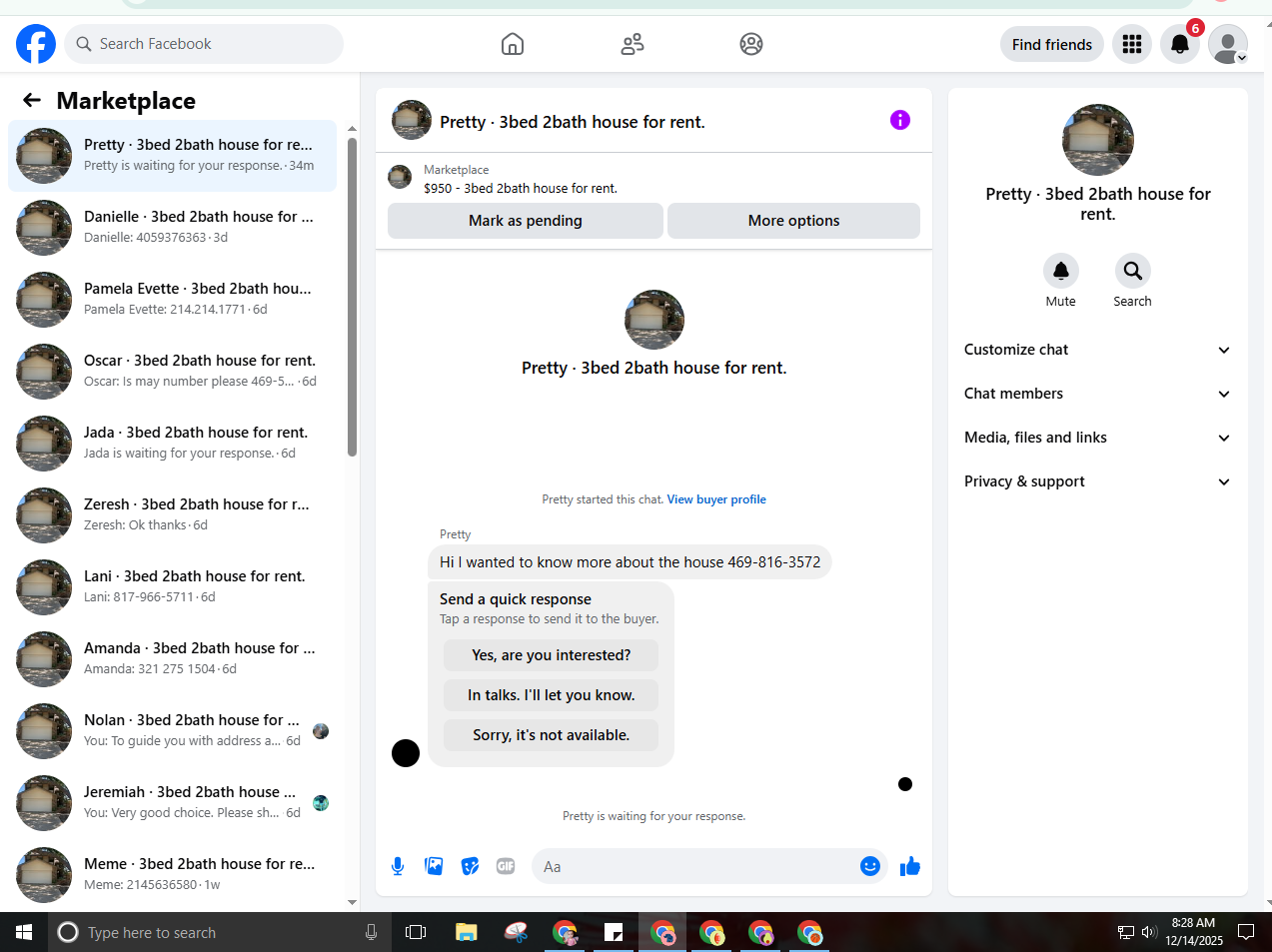The height and width of the screenshot is (952, 1272).
Task: Click the chat header listing avatar
Action: (412, 120)
